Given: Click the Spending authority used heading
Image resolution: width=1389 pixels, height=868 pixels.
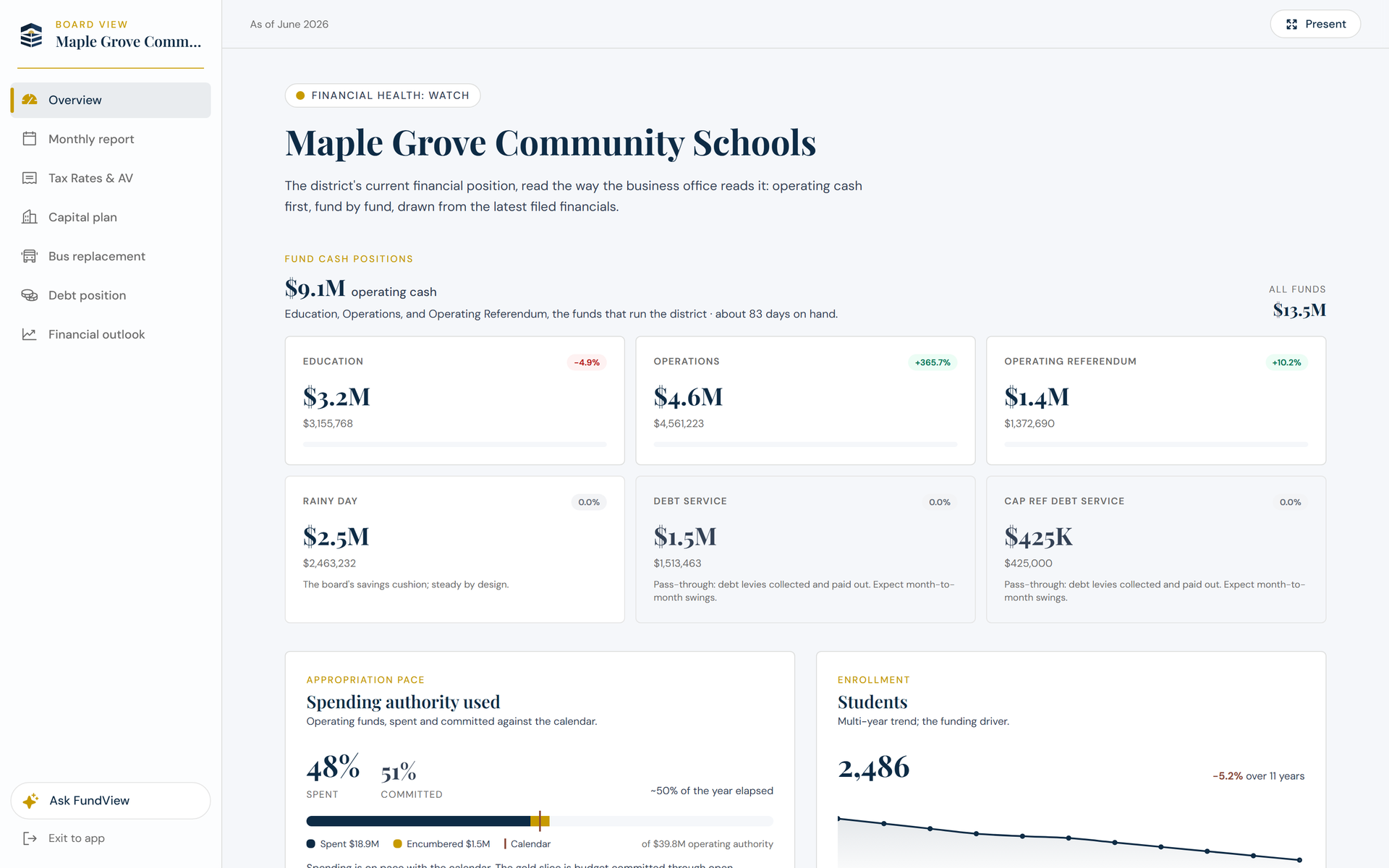Looking at the screenshot, I should tap(403, 702).
